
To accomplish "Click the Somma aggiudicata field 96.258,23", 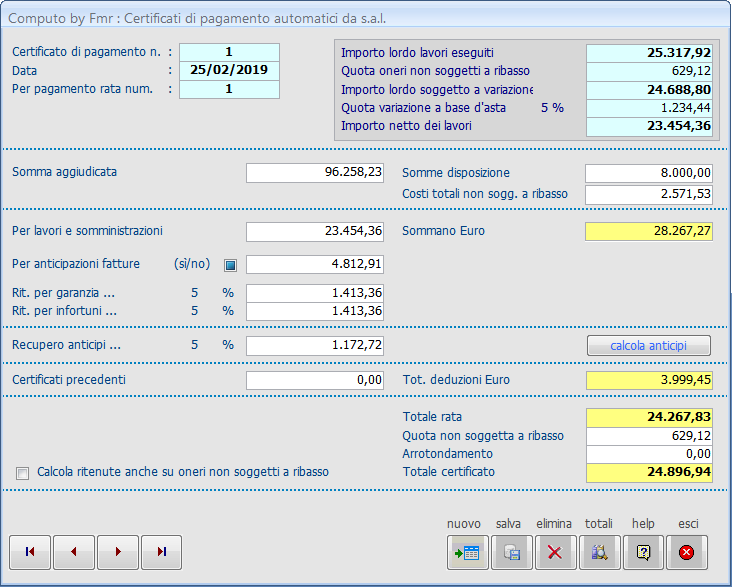I will [x=315, y=173].
